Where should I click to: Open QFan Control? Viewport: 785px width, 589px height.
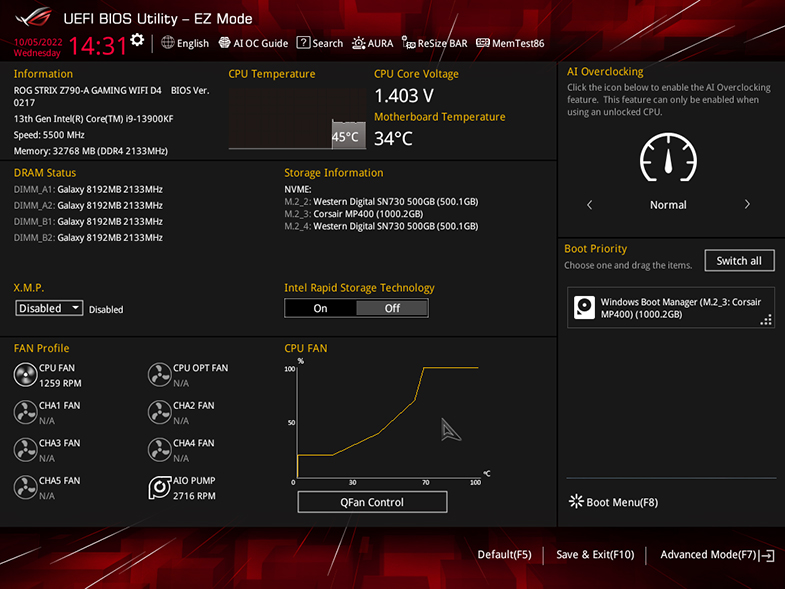tap(372, 502)
